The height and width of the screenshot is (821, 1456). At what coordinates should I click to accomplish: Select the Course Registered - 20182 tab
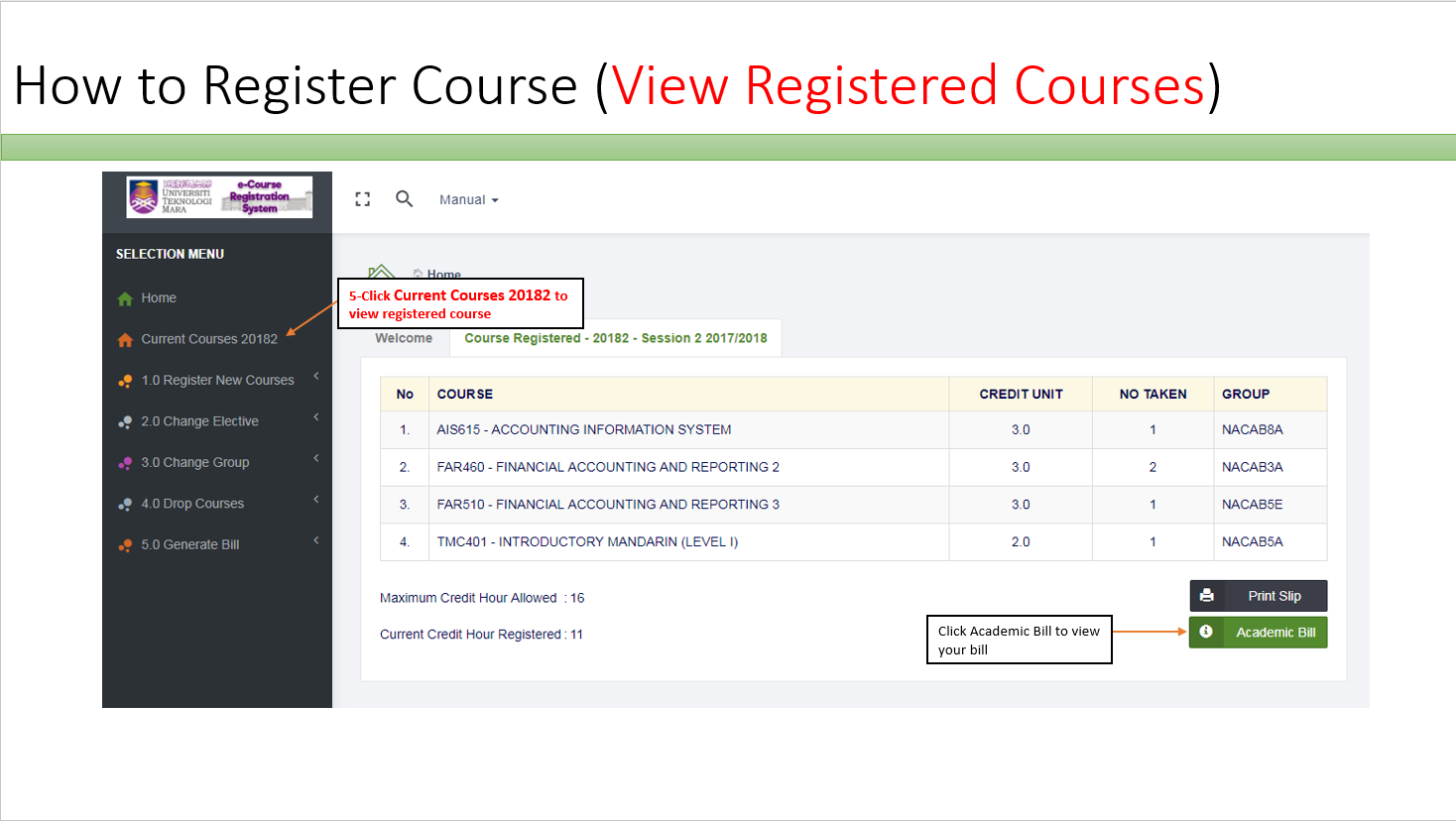[x=615, y=338]
